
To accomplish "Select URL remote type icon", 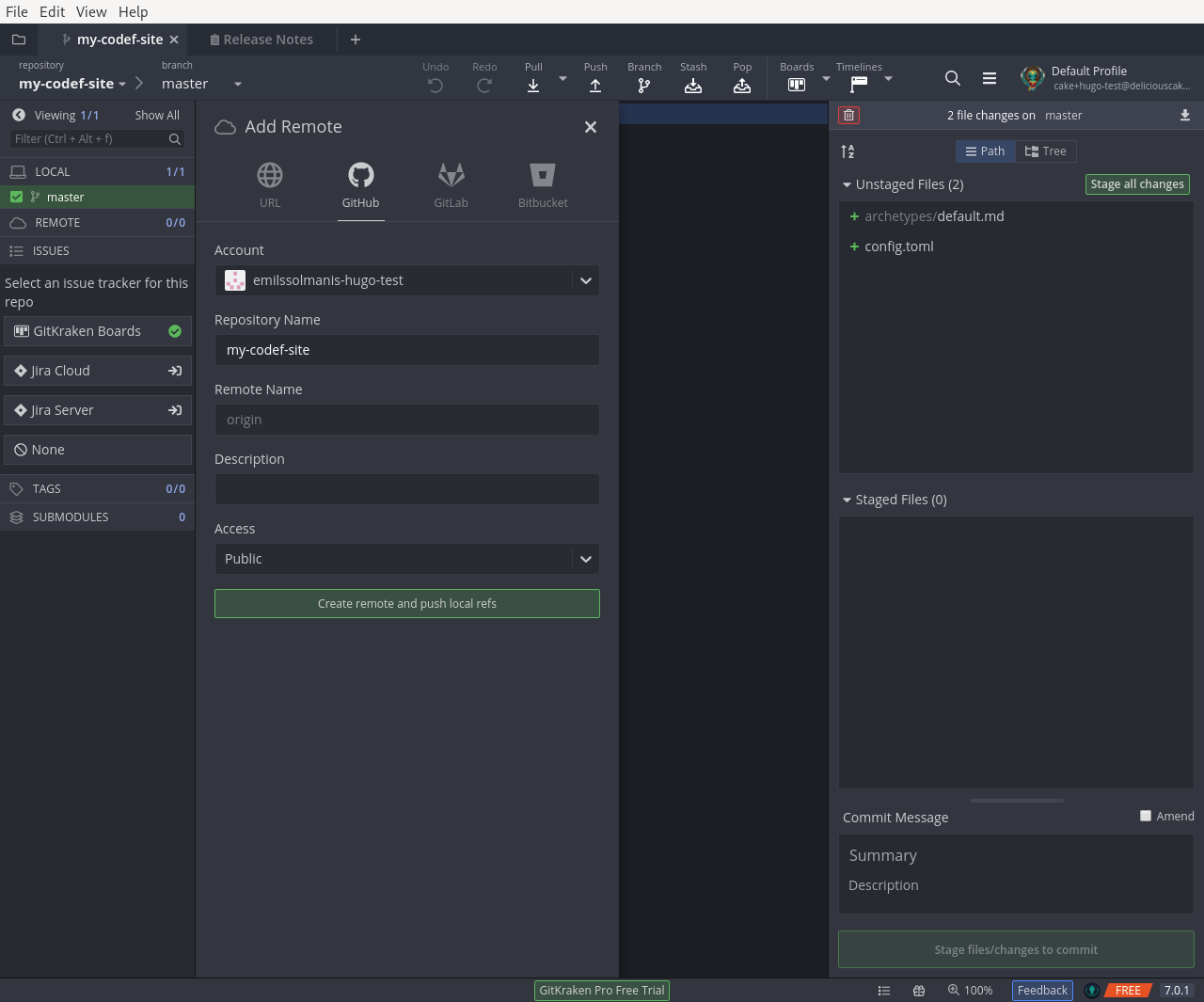I will pyautogui.click(x=270, y=175).
